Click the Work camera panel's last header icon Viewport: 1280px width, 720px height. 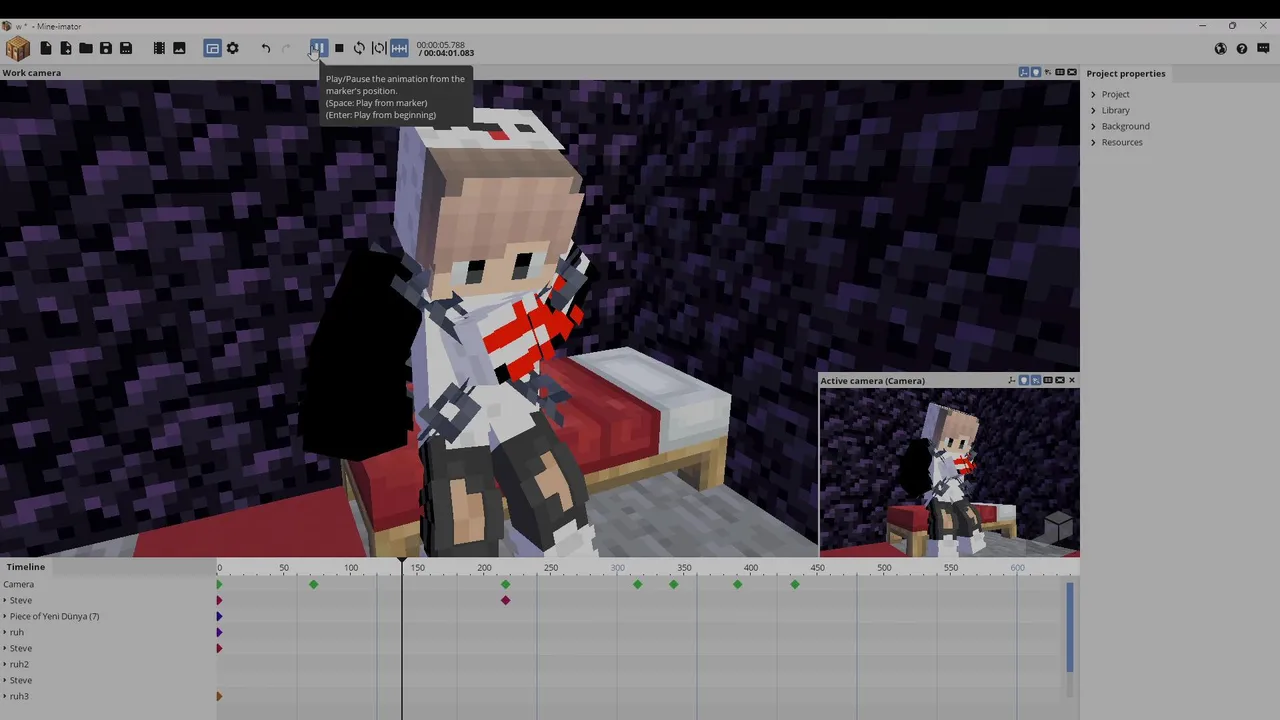[1072, 73]
